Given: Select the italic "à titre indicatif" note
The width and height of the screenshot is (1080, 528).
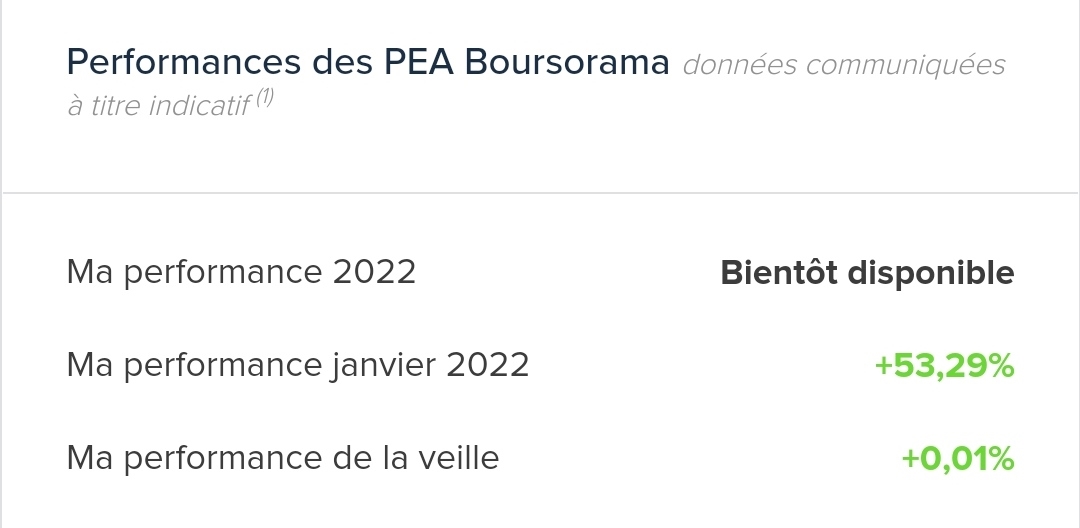Looking at the screenshot, I should click(x=158, y=106).
